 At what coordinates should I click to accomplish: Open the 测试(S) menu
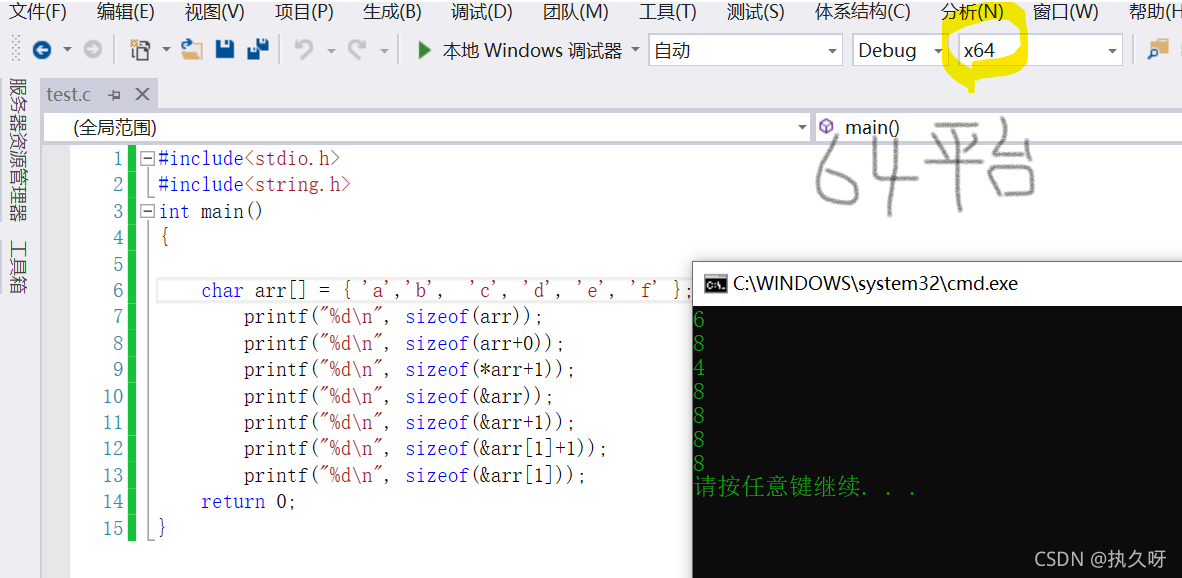[x=755, y=11]
